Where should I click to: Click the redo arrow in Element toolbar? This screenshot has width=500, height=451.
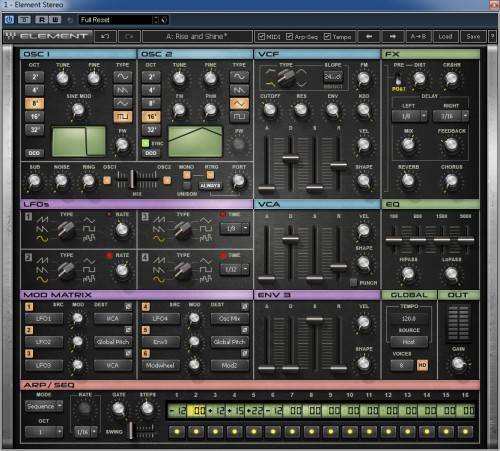pos(129,36)
